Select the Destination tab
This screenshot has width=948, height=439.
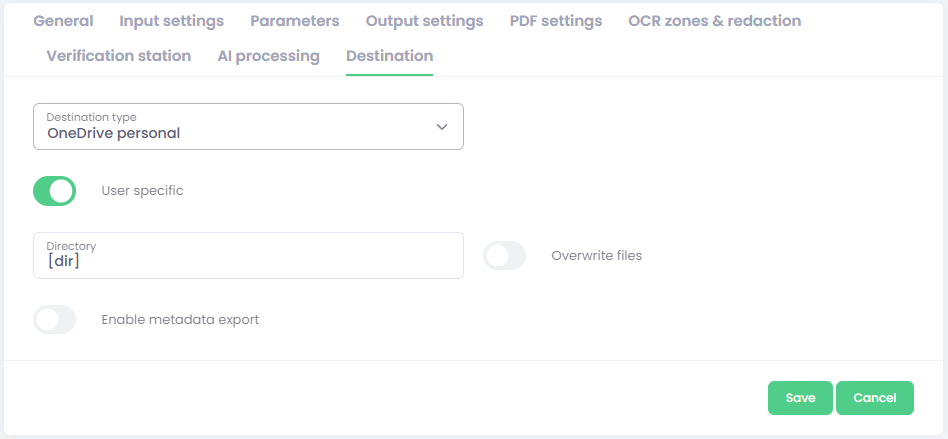coord(389,56)
